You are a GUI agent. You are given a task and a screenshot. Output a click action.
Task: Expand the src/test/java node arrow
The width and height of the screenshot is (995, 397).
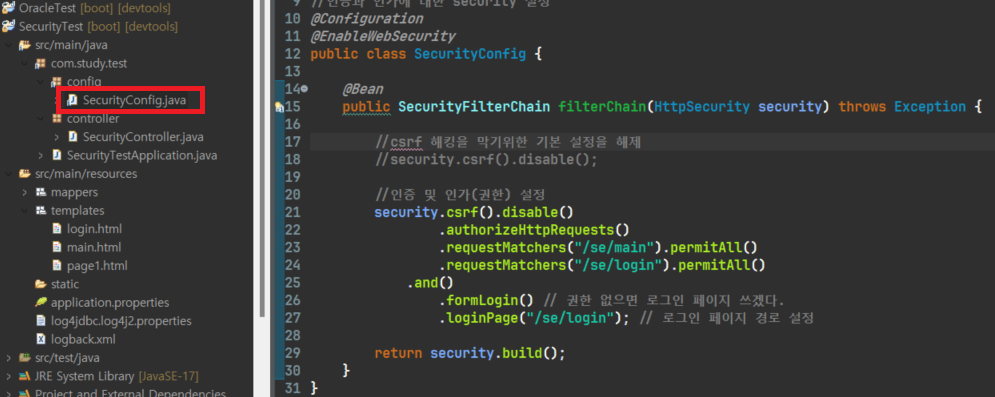8,358
